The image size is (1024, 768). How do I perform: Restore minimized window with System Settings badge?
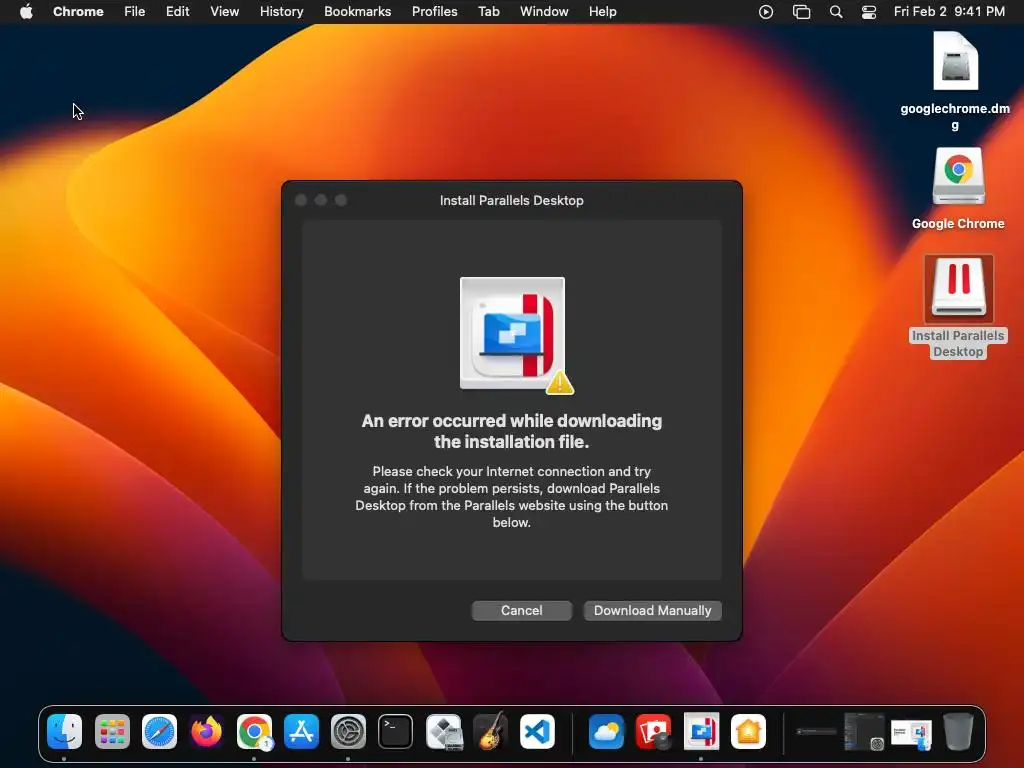[x=864, y=731]
